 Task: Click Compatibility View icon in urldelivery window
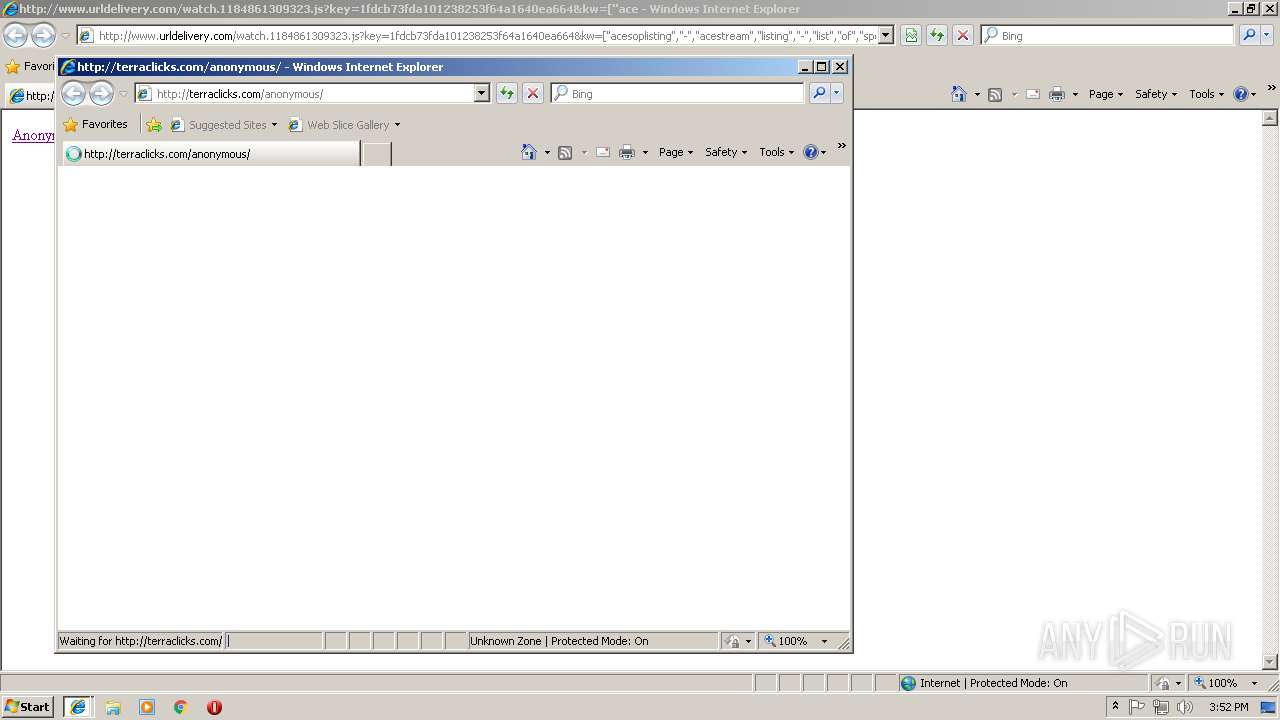tap(911, 35)
